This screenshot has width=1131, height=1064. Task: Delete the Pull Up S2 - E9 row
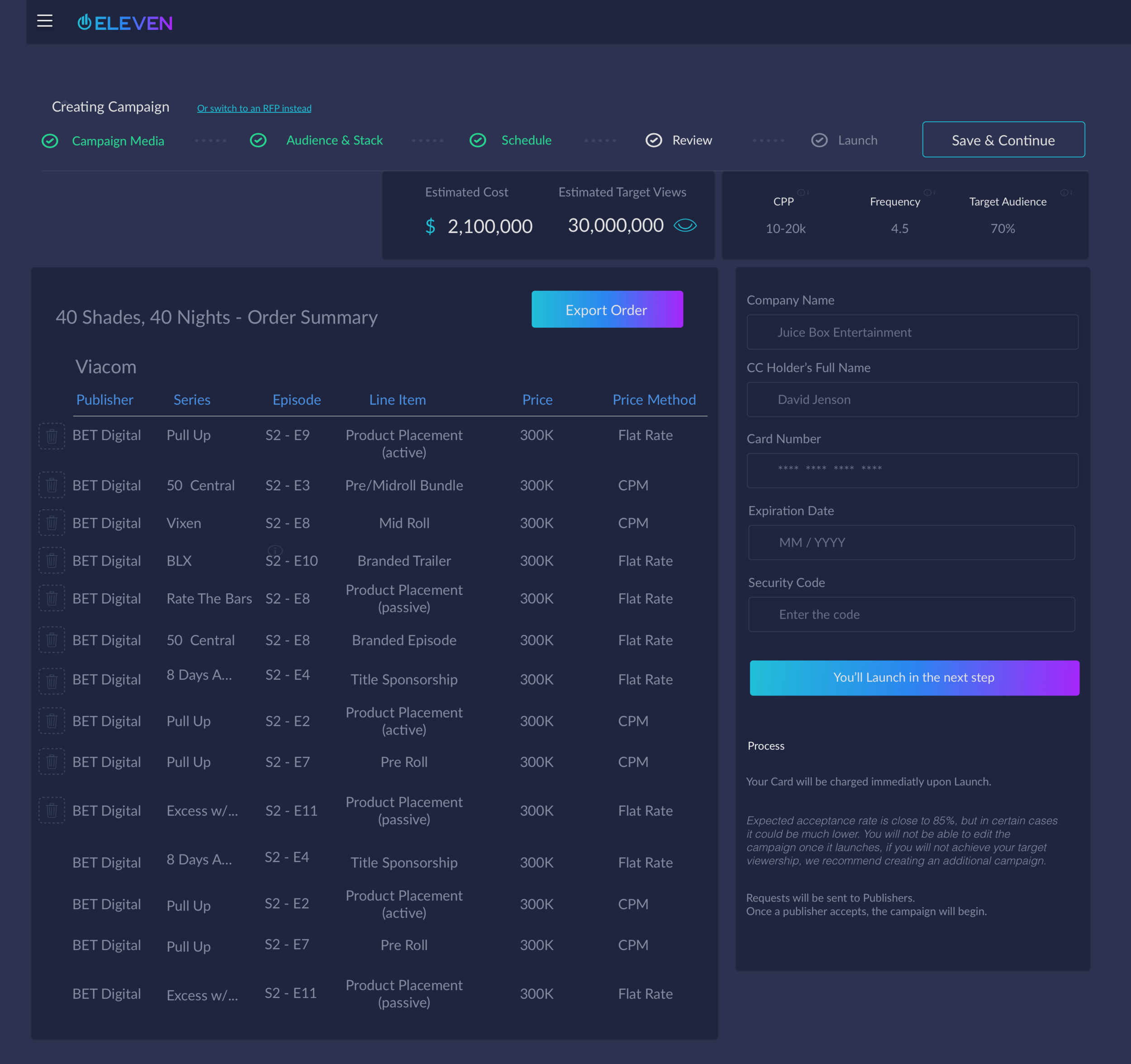(x=52, y=436)
